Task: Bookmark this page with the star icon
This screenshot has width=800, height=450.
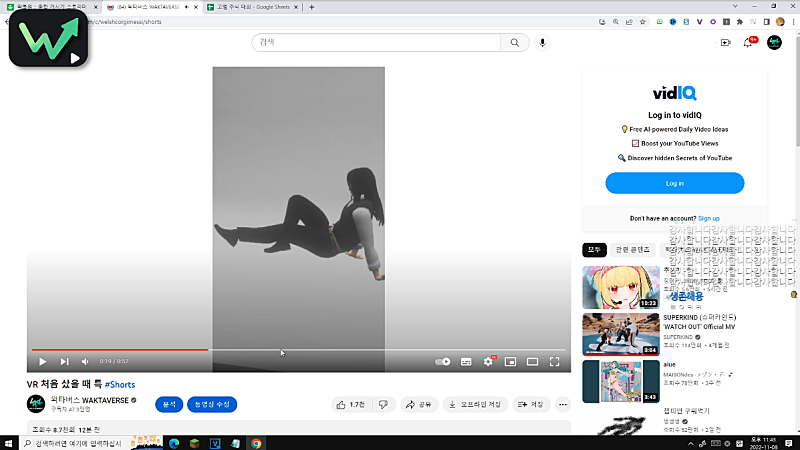Action: pos(643,22)
